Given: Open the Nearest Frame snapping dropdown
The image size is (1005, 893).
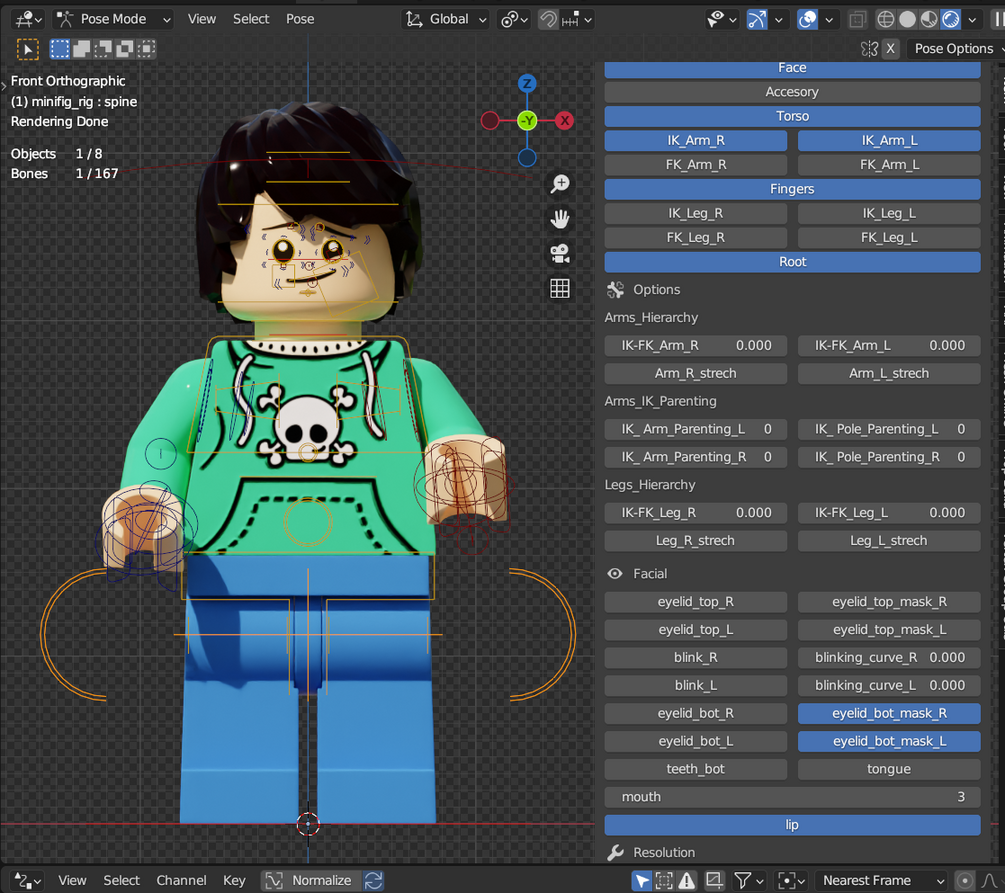Looking at the screenshot, I should (x=883, y=881).
